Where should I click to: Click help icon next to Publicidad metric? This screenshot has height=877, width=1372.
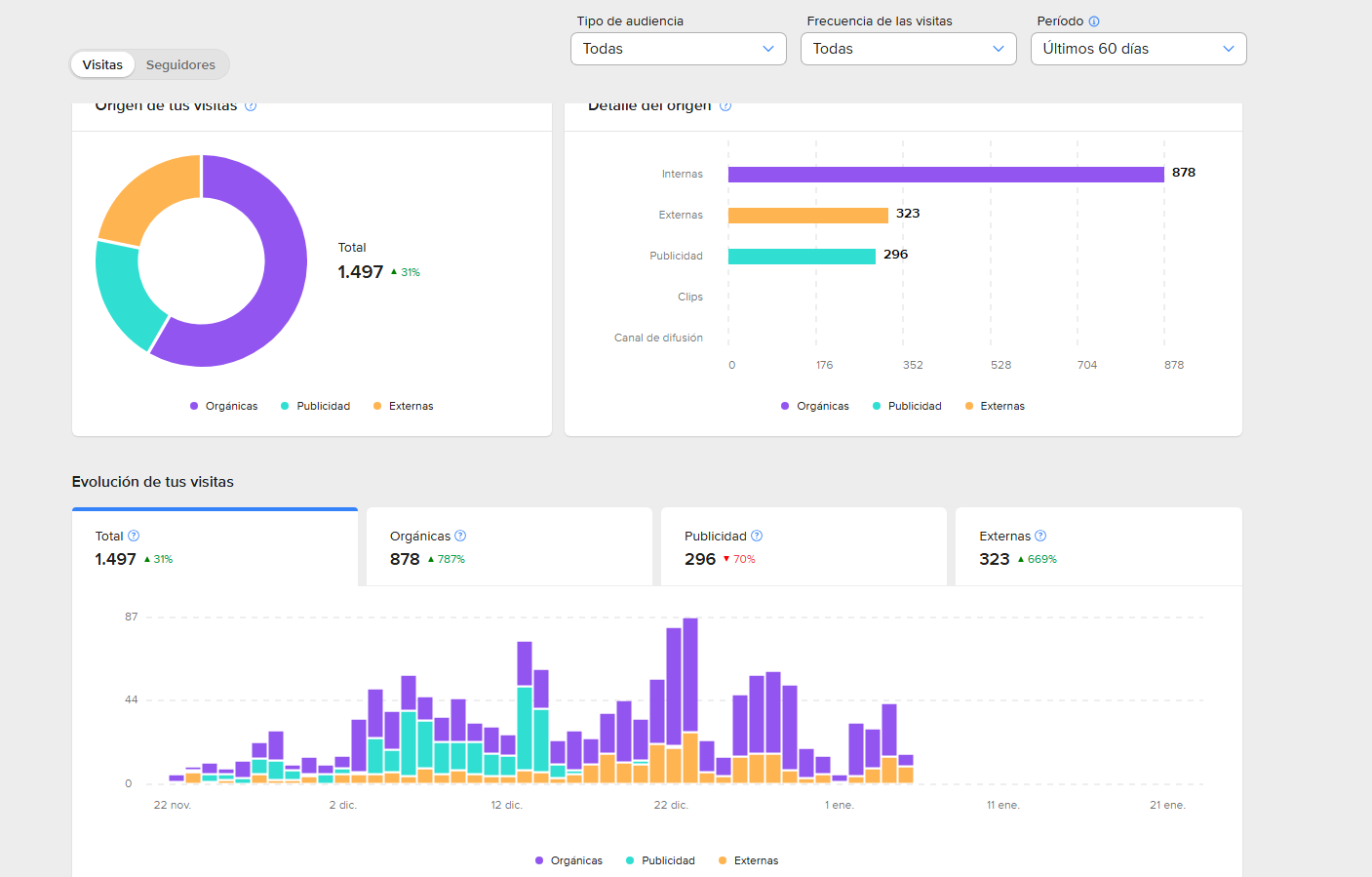(757, 536)
